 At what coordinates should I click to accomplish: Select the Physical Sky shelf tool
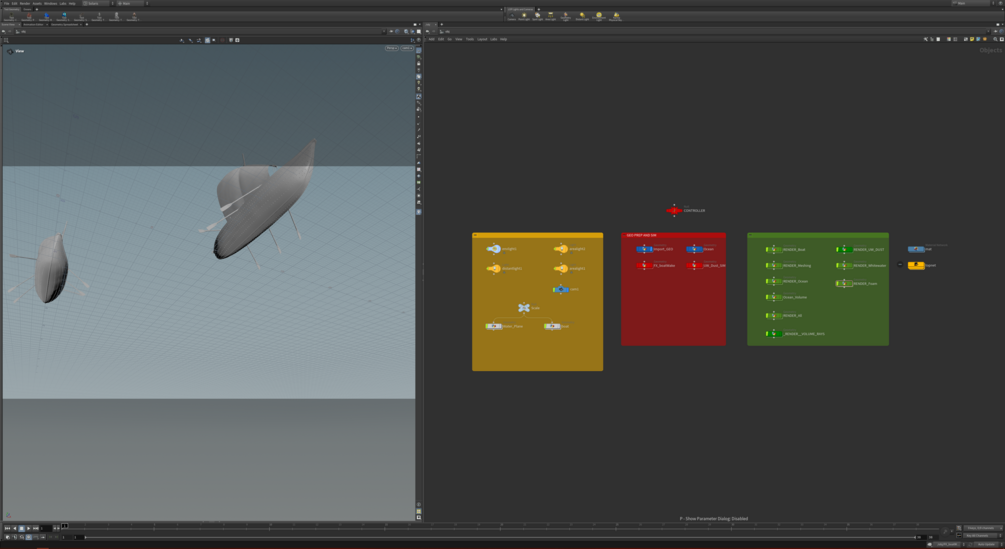(615, 16)
